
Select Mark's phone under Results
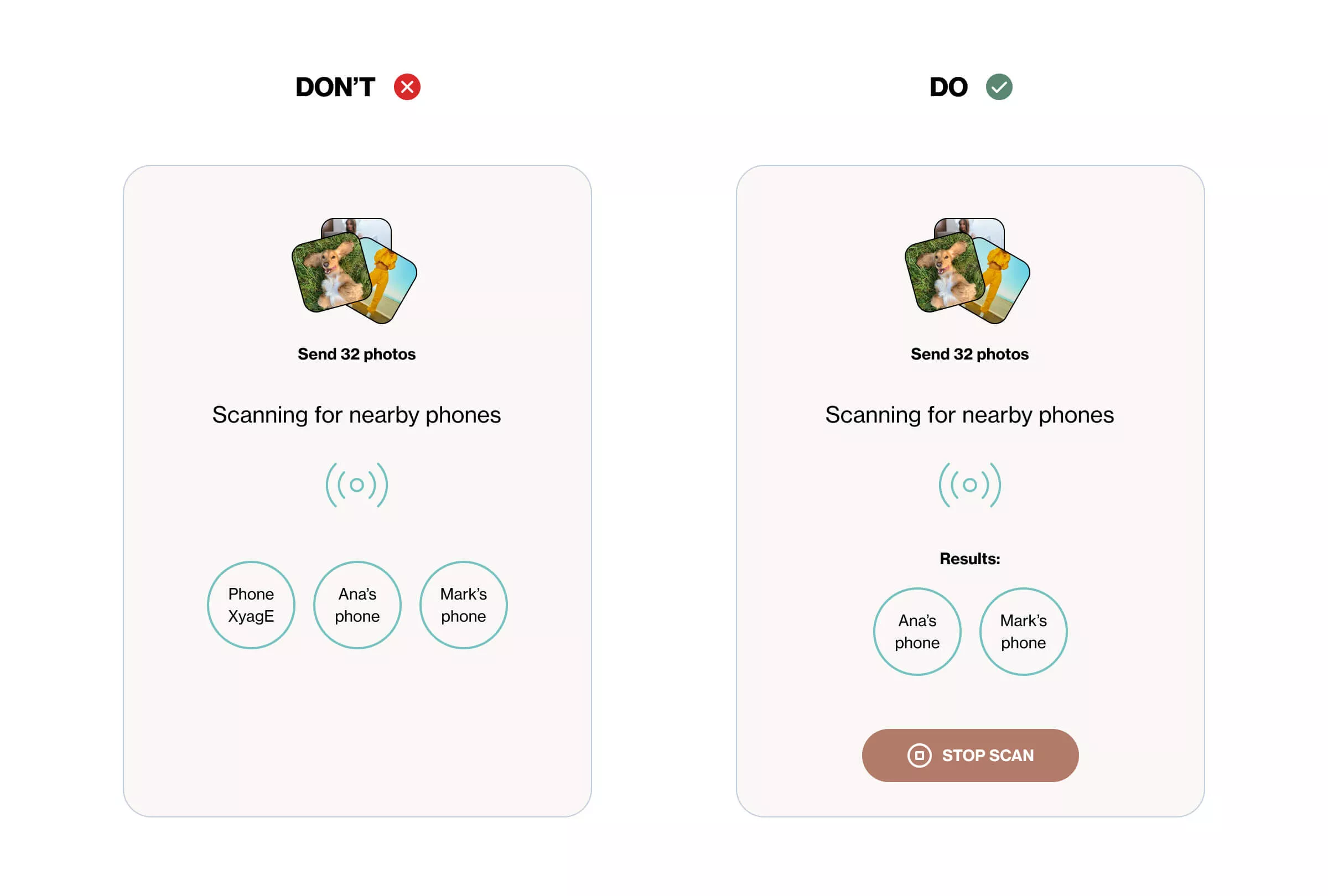(x=1024, y=632)
